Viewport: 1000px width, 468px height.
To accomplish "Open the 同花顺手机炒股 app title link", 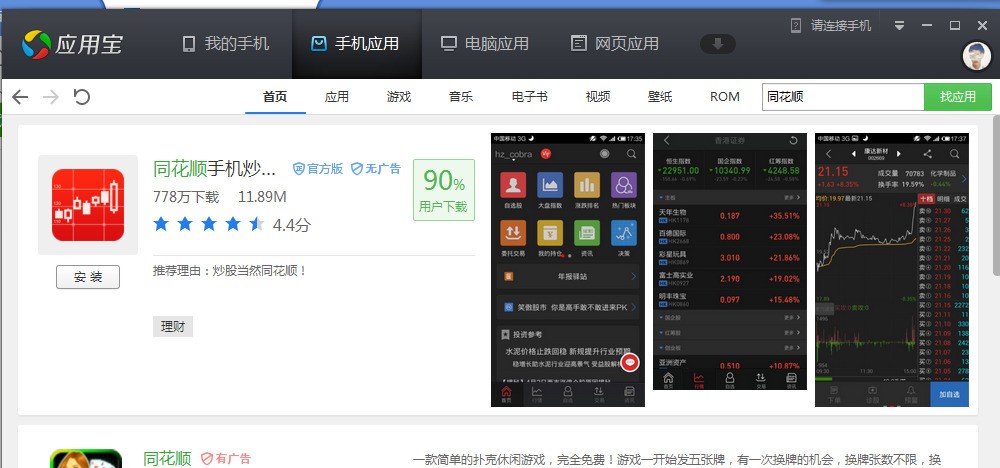I will tap(214, 168).
